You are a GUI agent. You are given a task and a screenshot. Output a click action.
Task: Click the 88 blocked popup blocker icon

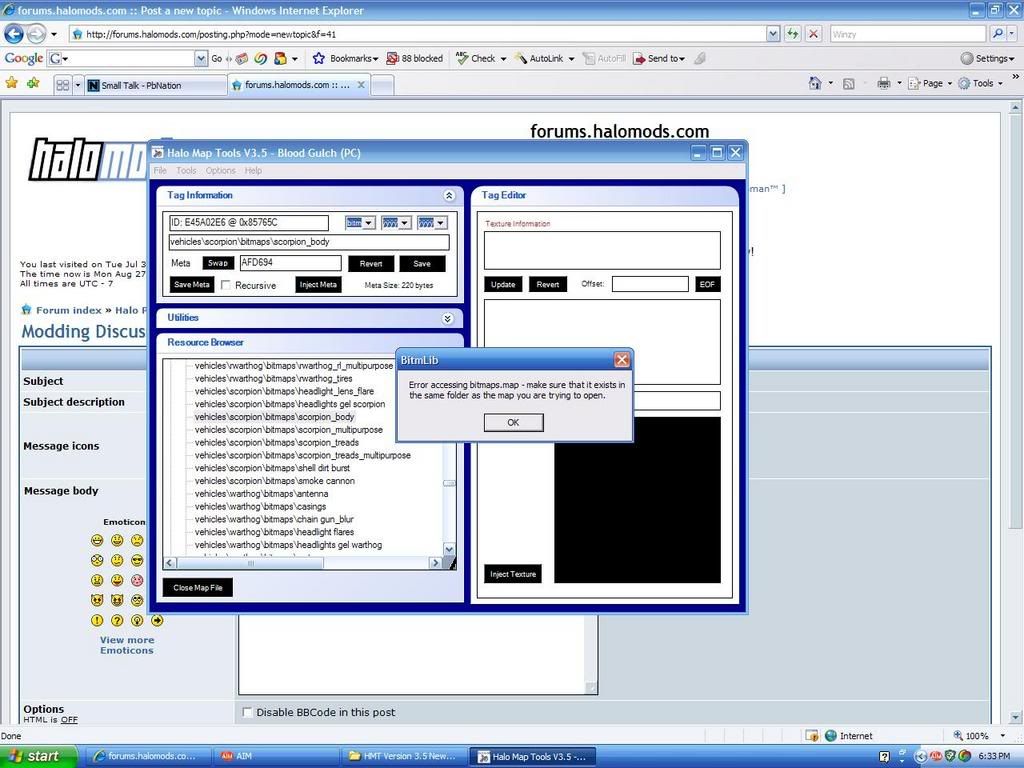click(x=415, y=58)
